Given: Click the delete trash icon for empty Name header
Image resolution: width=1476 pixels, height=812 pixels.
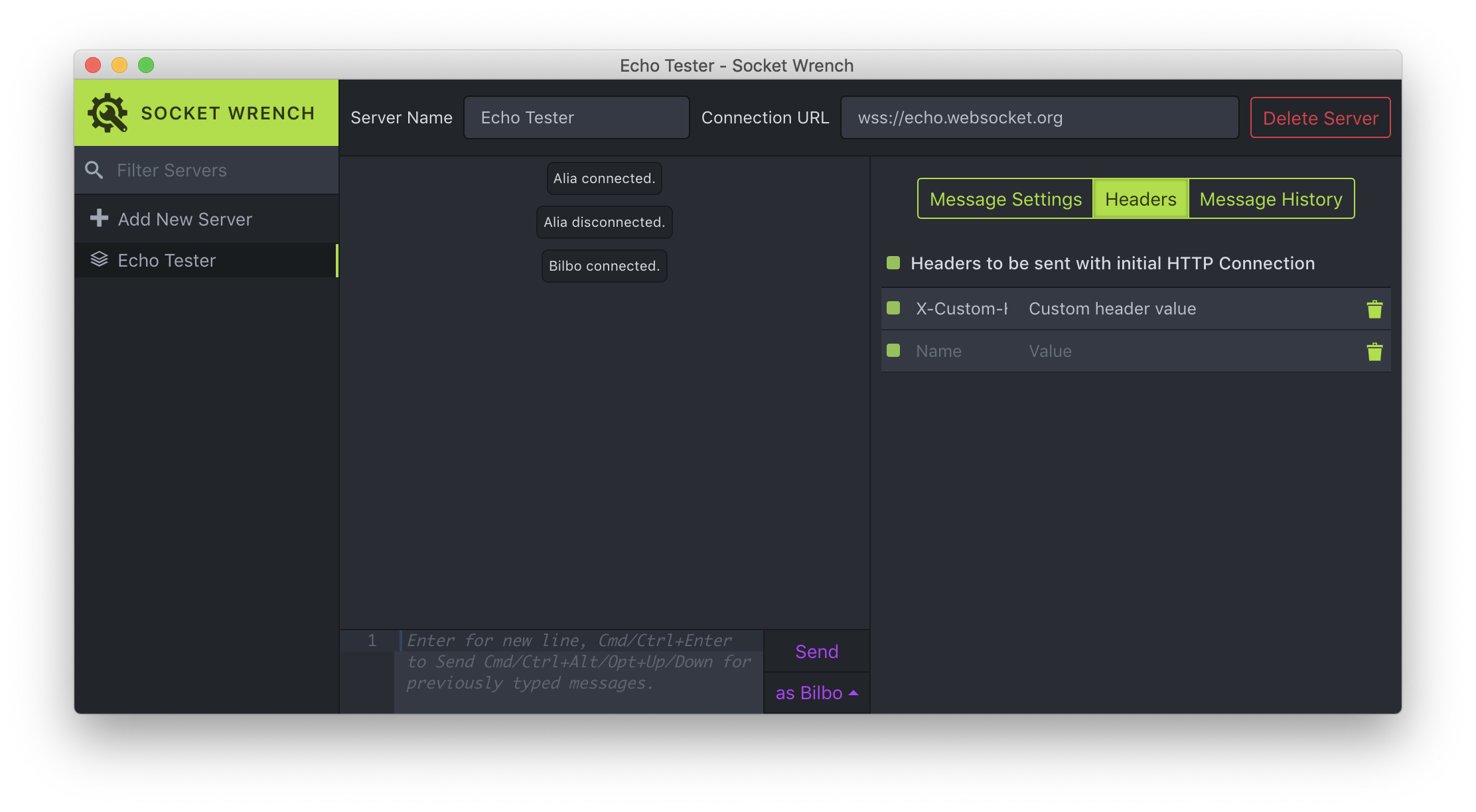Looking at the screenshot, I should tap(1375, 351).
